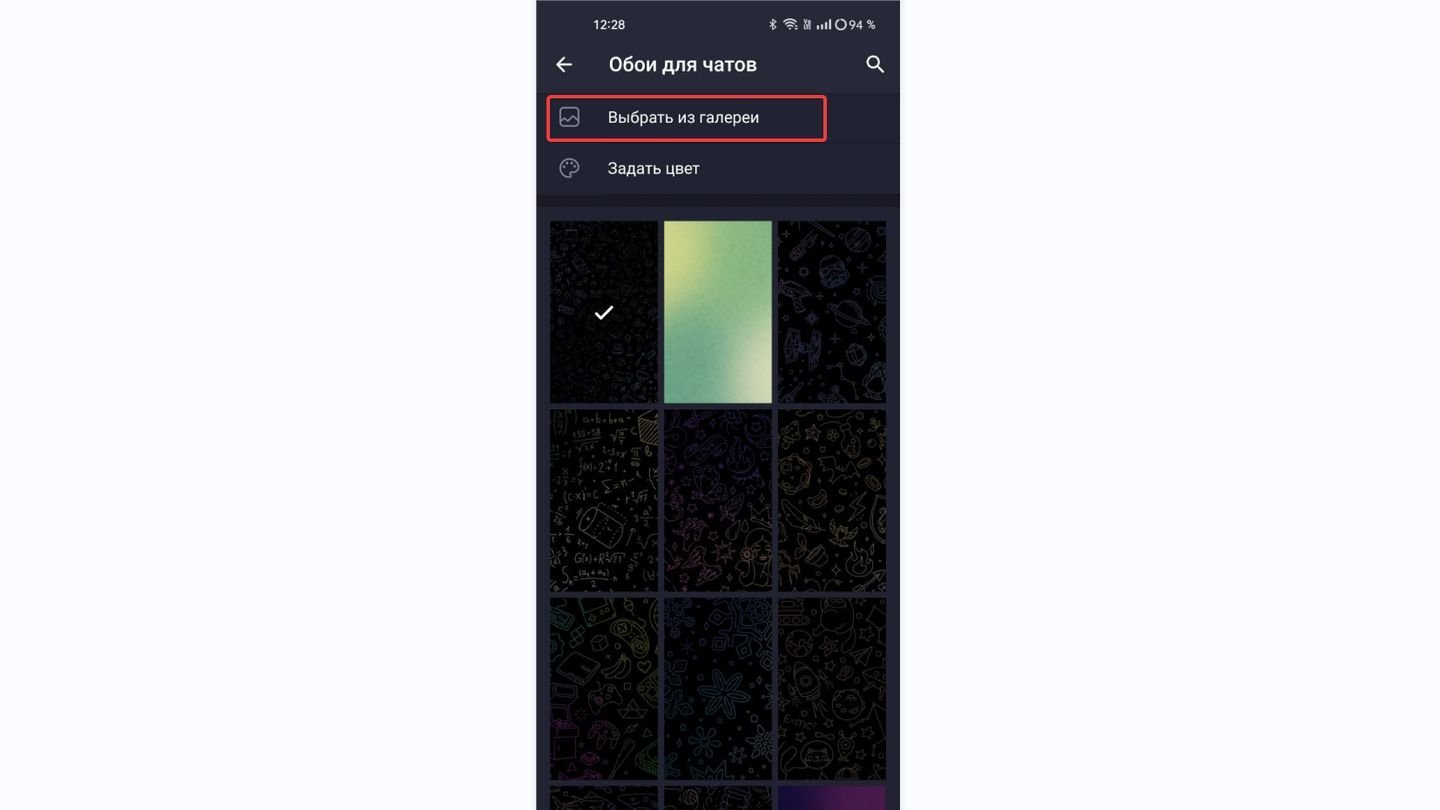Tap the battery indicator showing 94 %
The width and height of the screenshot is (1440, 810).
point(855,24)
